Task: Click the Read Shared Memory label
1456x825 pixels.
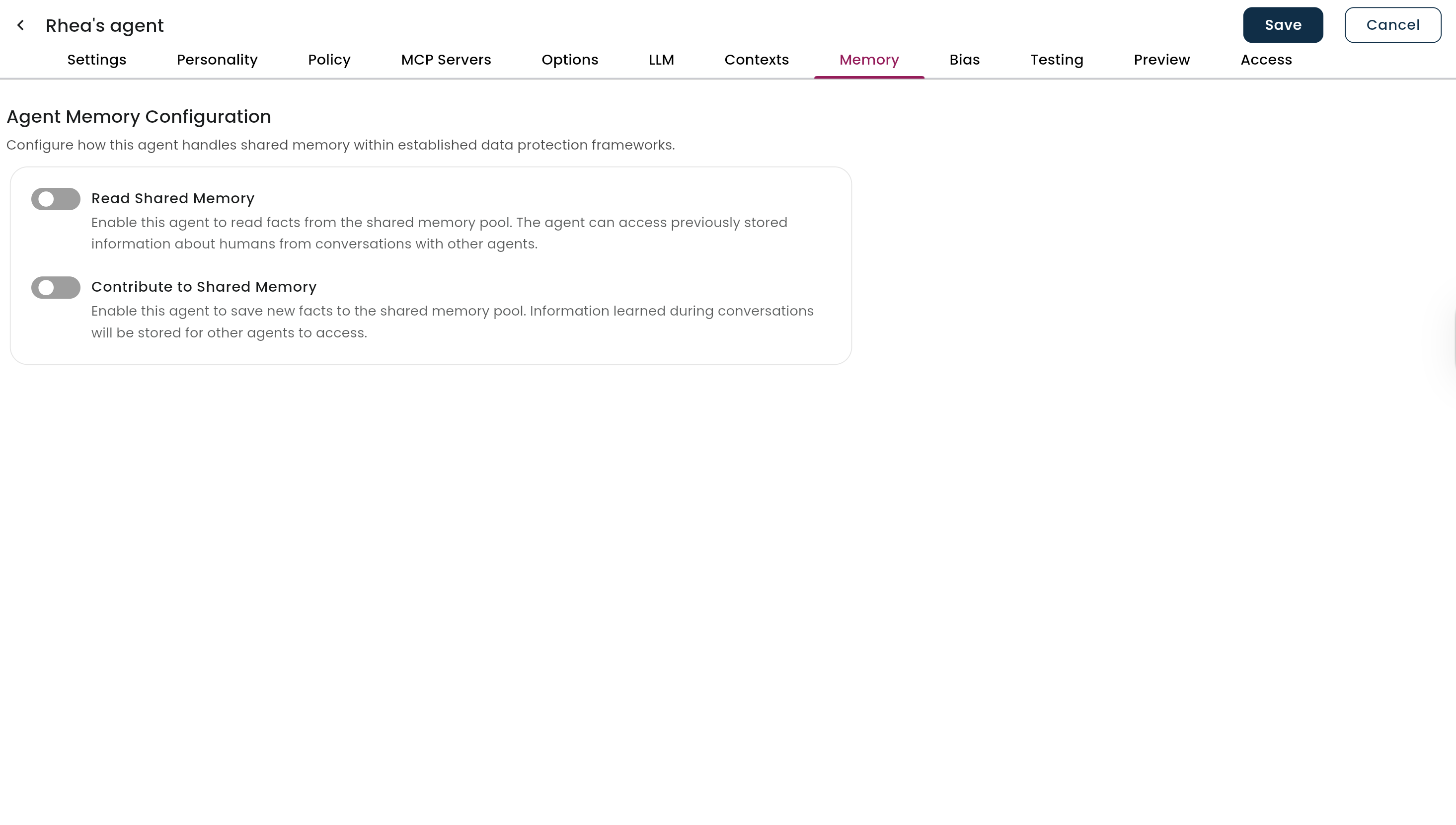Action: tap(173, 198)
